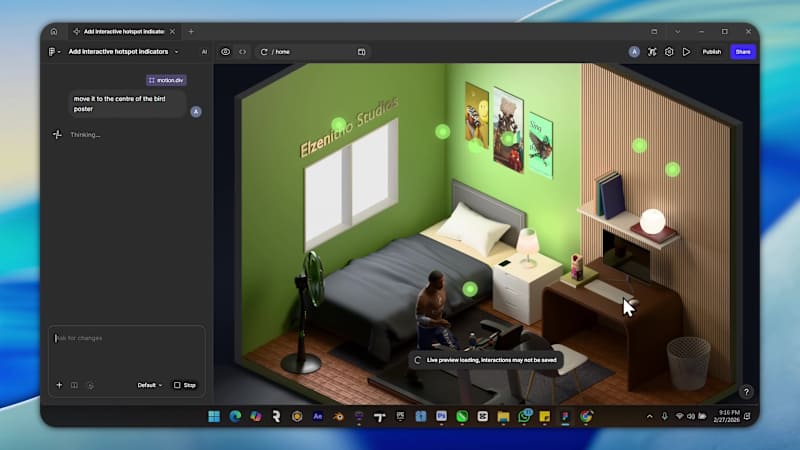The image size is (800, 450).
Task: Expand the chevron dropdown in the title bar
Action: (678, 32)
